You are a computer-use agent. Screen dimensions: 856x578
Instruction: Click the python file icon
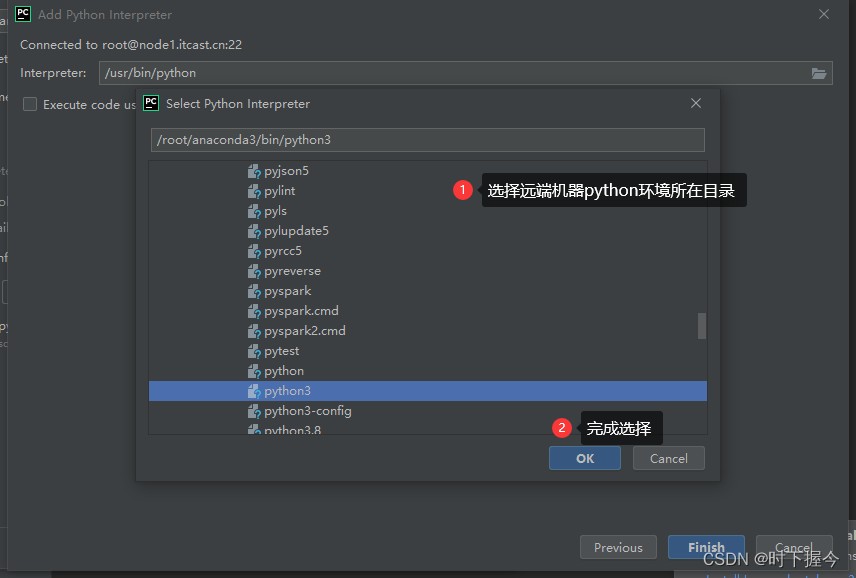tap(254, 372)
